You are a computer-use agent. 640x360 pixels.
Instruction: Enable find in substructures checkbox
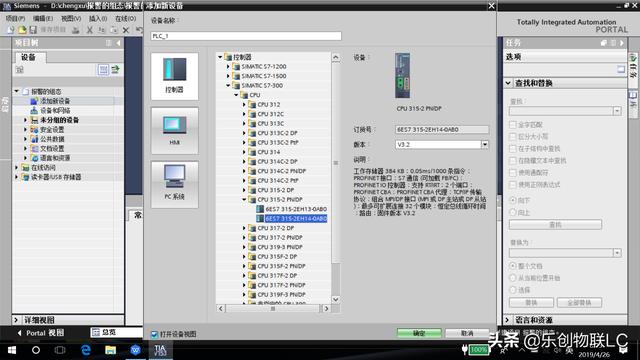[513, 149]
